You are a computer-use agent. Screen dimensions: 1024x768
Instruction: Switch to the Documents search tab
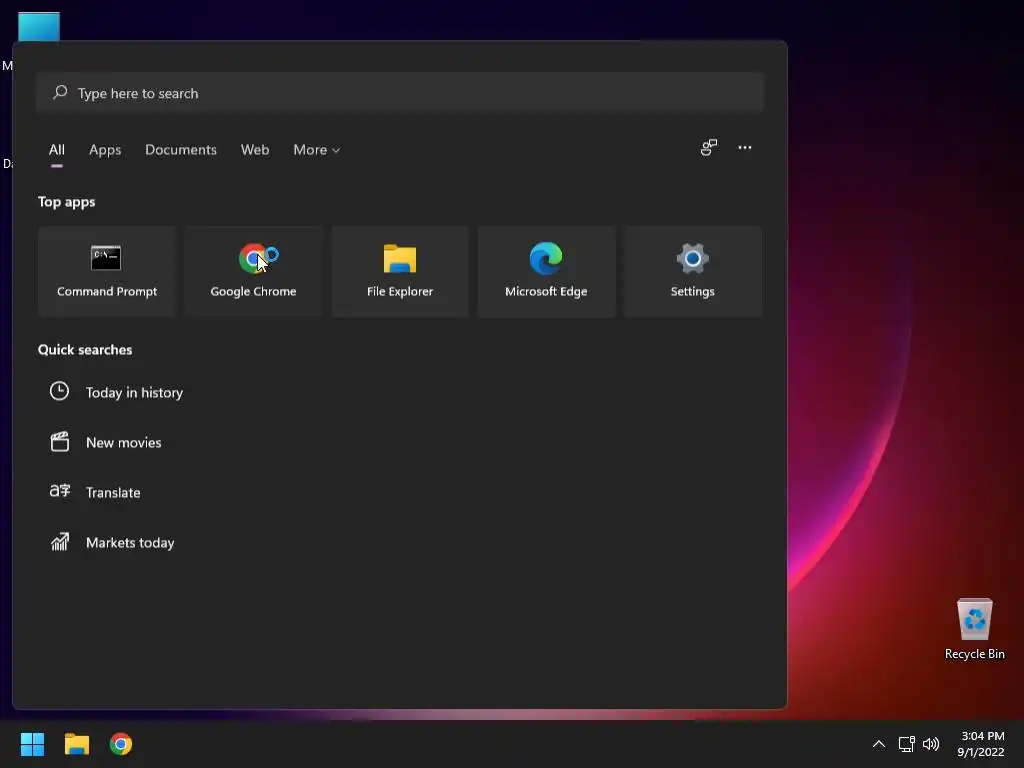point(181,150)
